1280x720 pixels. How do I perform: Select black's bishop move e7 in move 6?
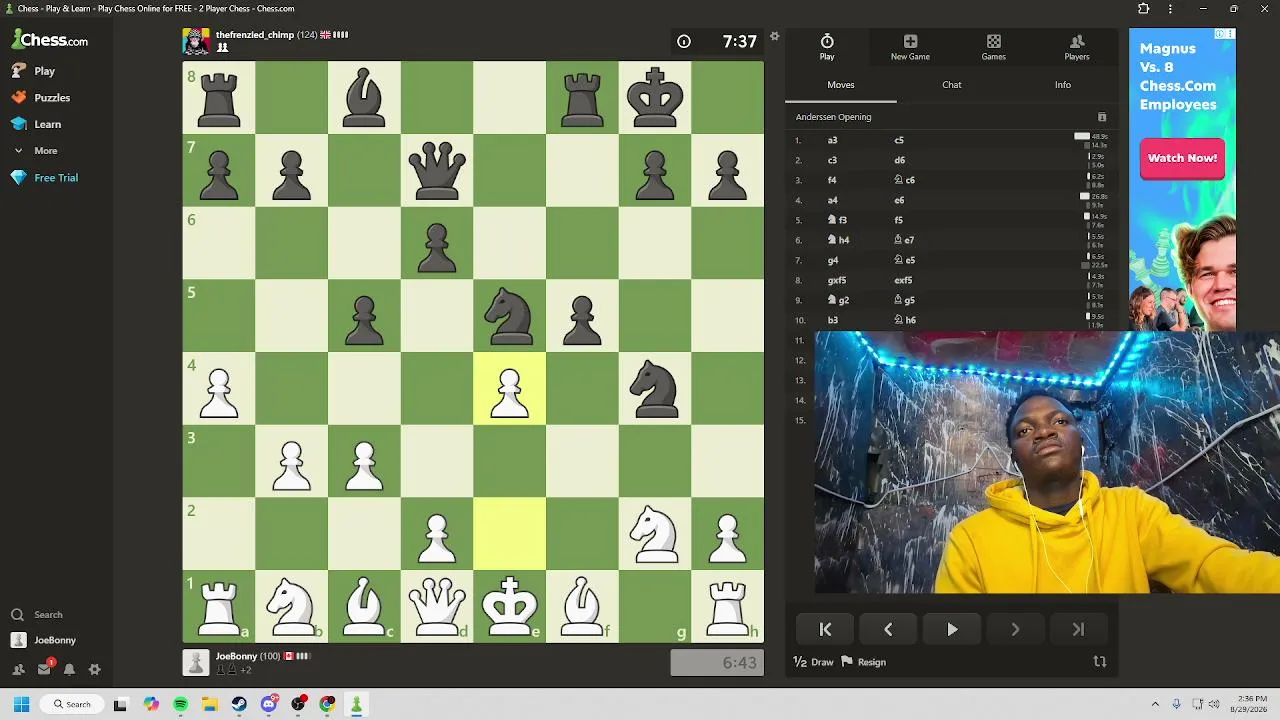(905, 240)
